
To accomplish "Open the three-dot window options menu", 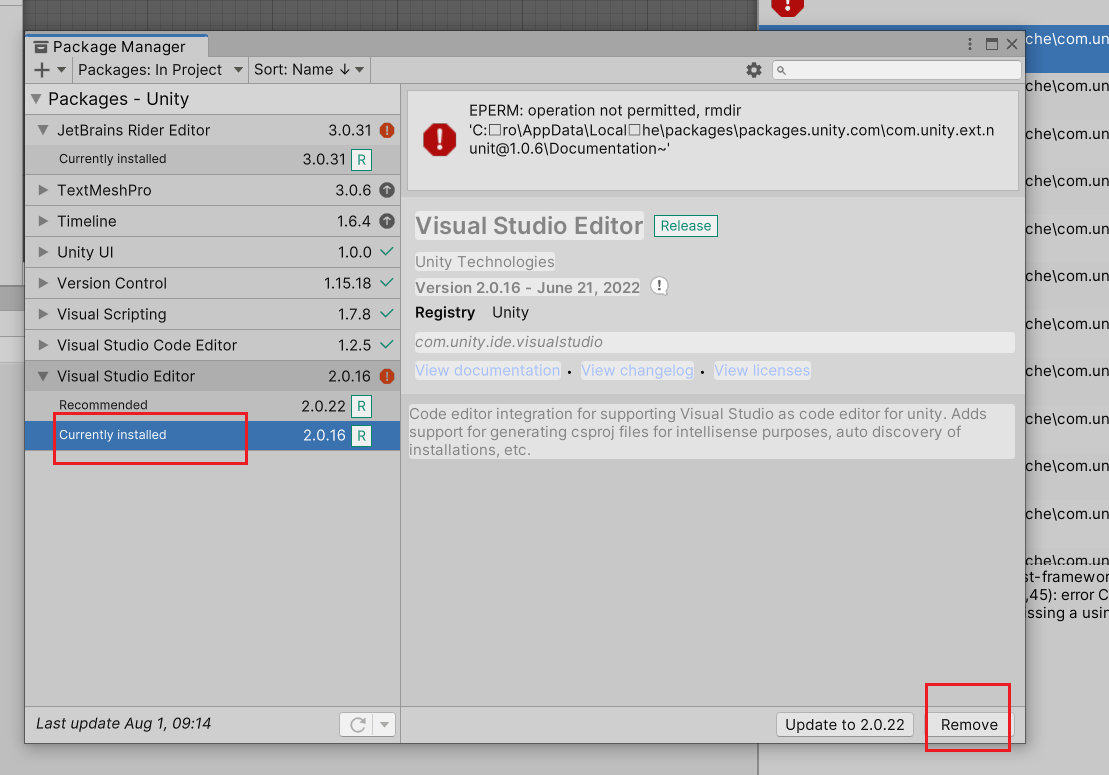I will (x=970, y=45).
